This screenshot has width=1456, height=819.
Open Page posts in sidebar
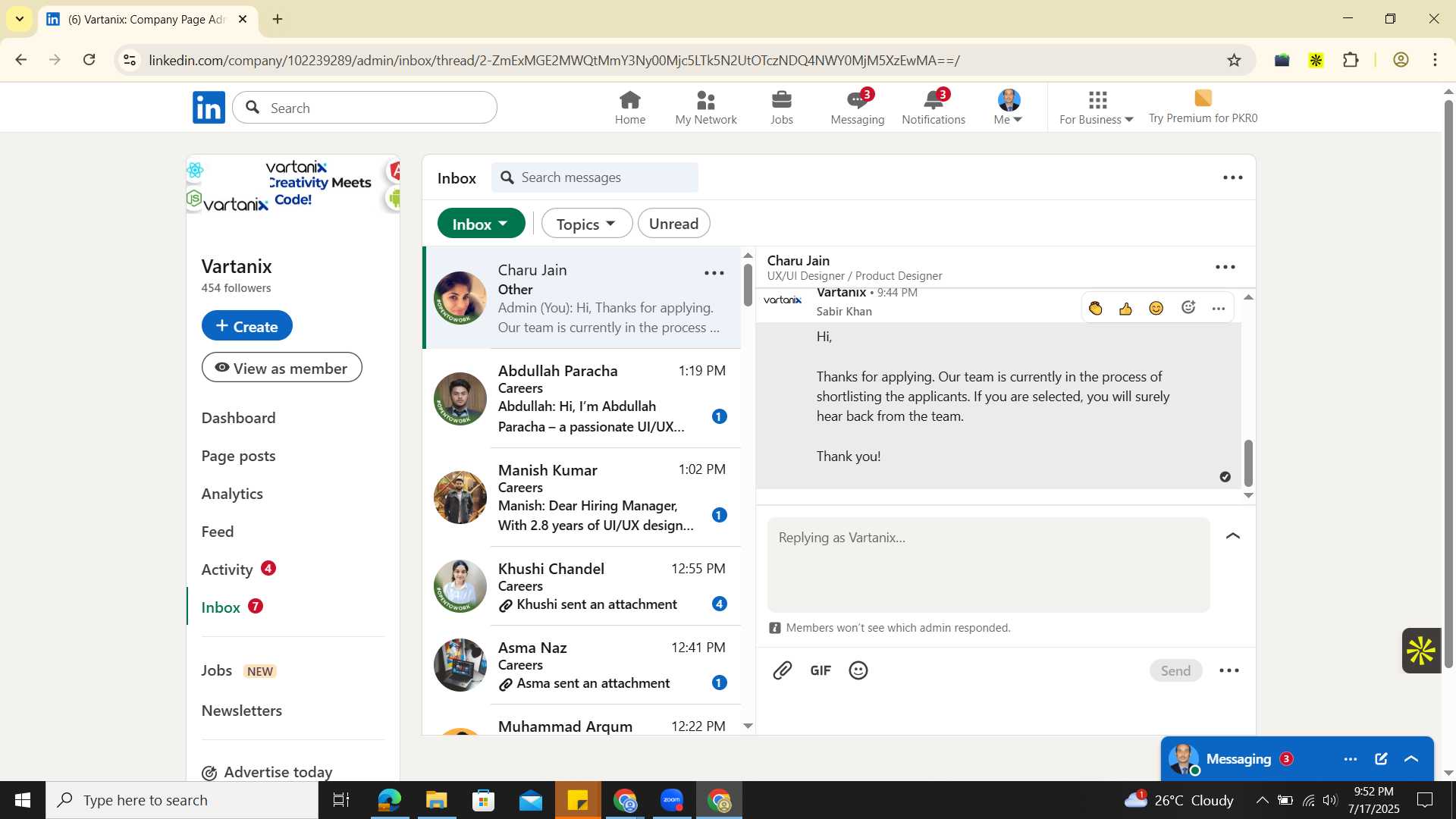238,456
